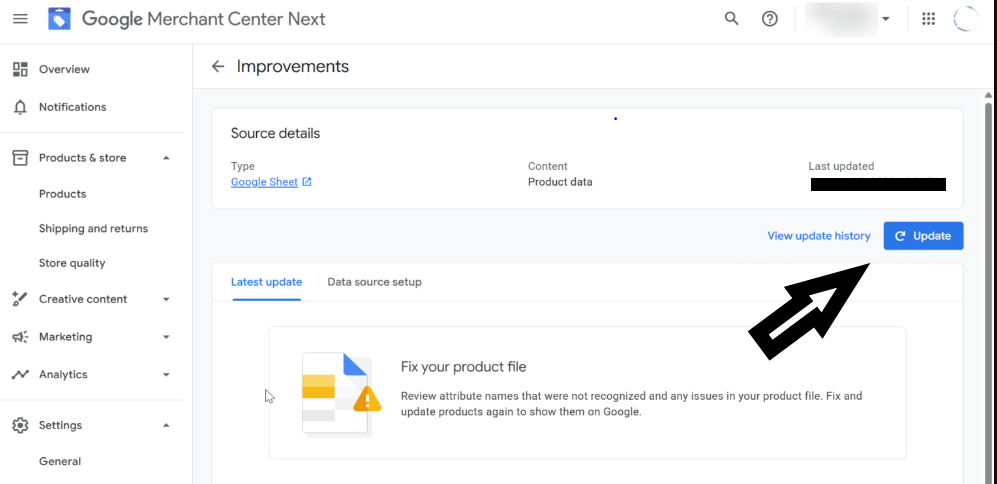
Task: Select the Latest update tab
Action: tap(266, 282)
